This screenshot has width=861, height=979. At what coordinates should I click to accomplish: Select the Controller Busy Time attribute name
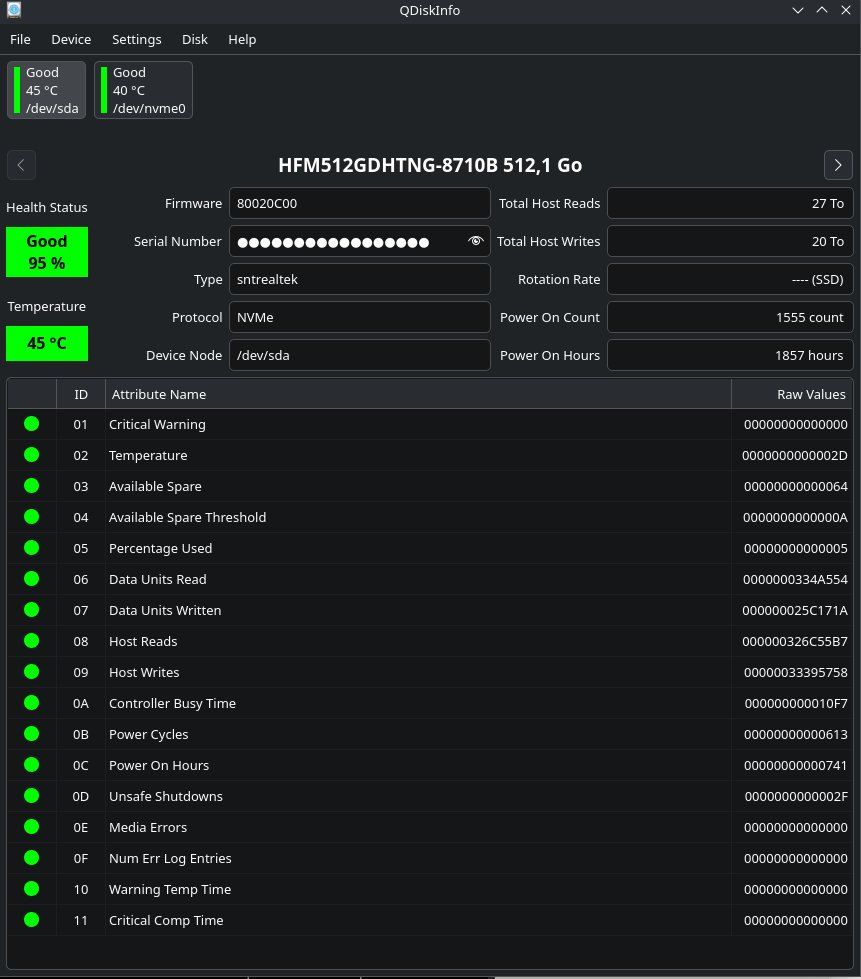[x=172, y=703]
